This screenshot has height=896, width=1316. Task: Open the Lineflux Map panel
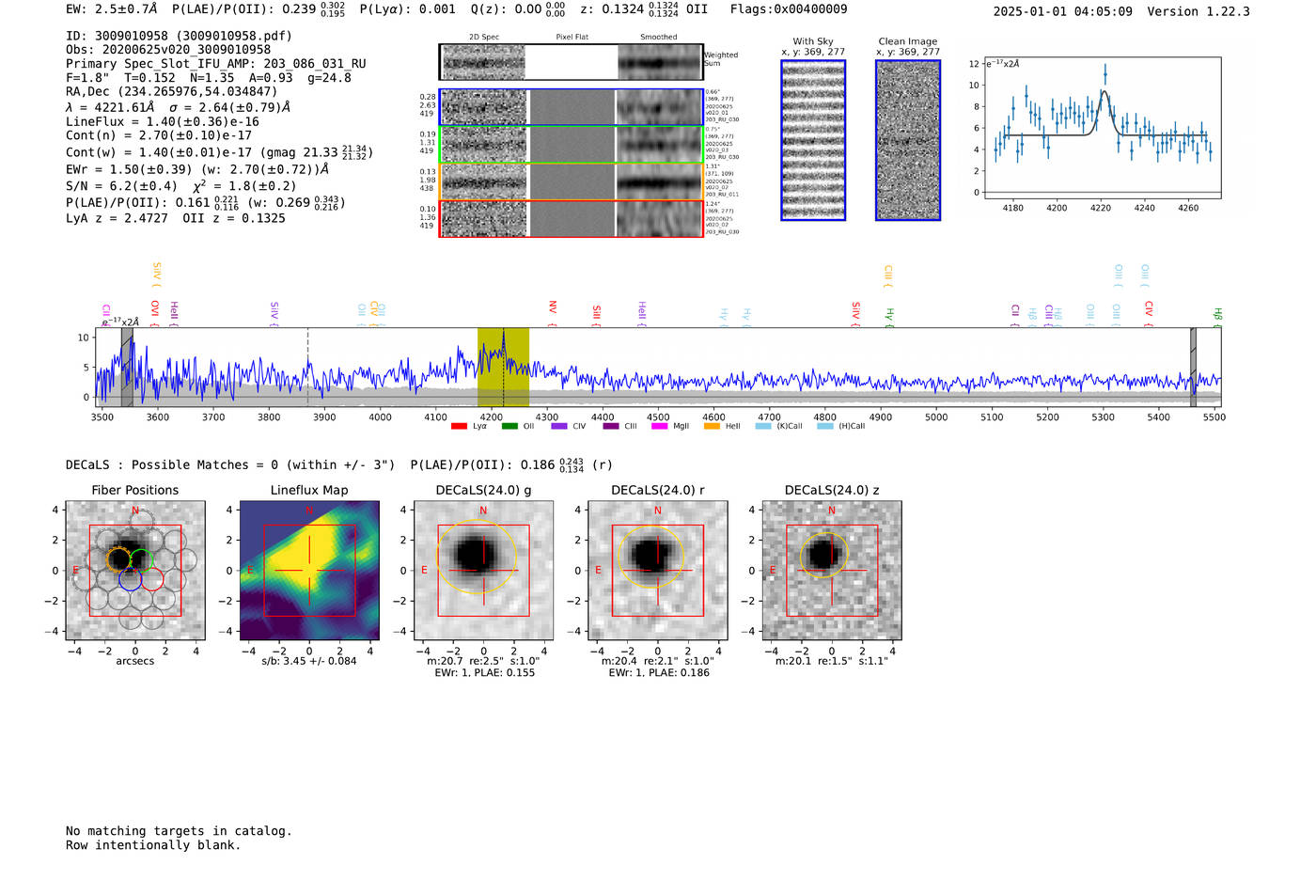(309, 571)
